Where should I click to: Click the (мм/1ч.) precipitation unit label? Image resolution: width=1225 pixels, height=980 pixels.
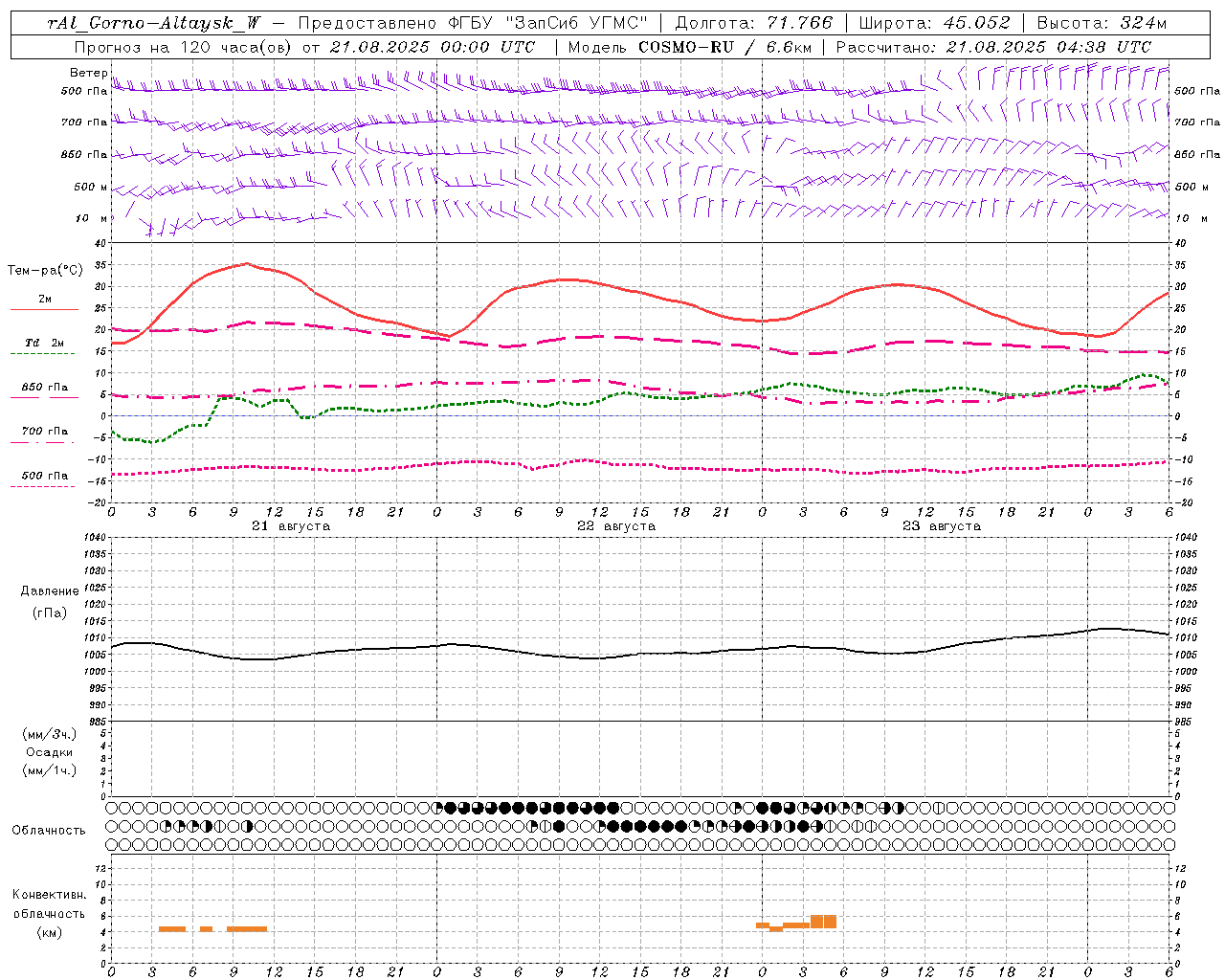point(50,770)
